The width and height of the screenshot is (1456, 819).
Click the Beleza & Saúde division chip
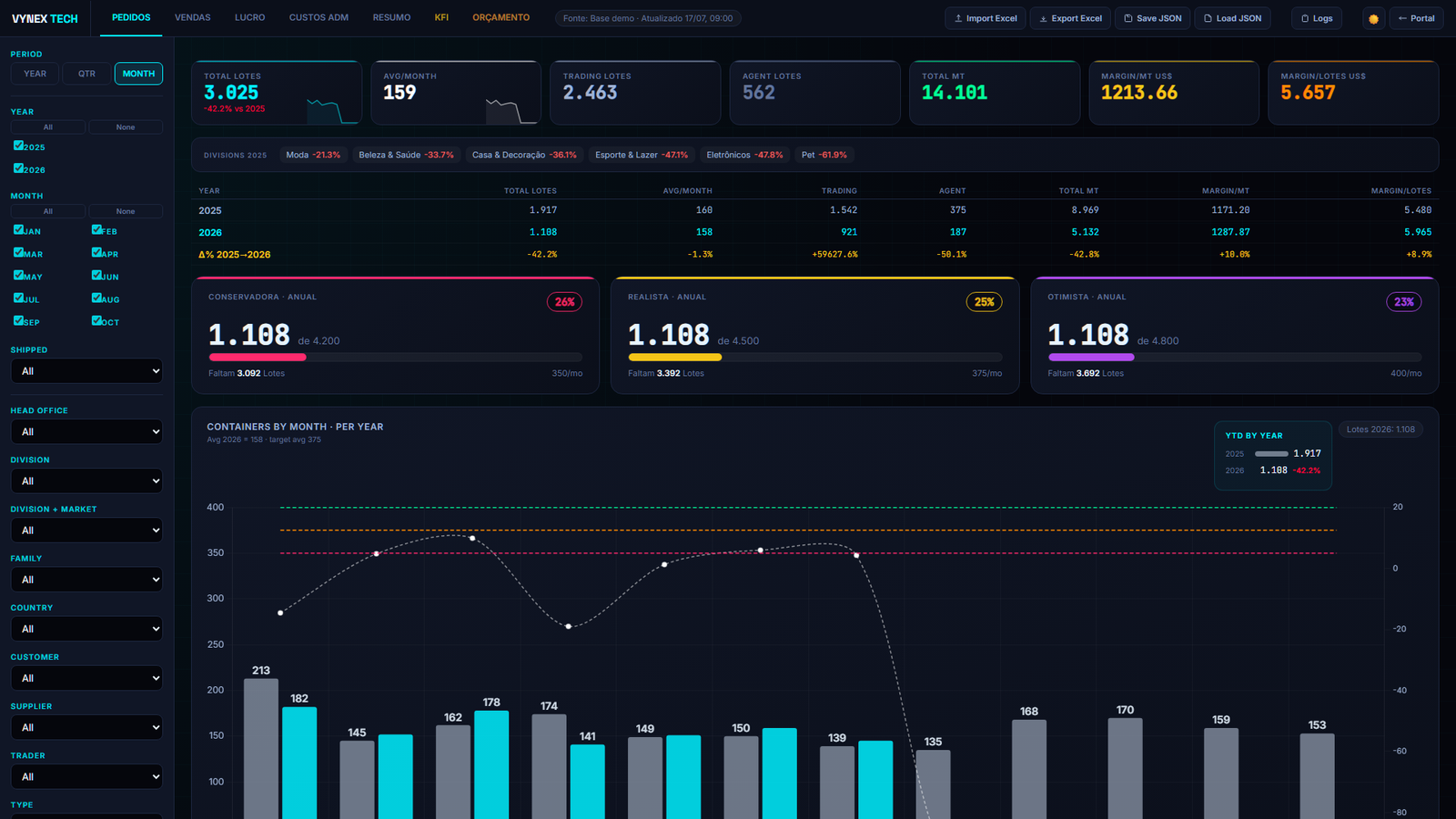406,155
